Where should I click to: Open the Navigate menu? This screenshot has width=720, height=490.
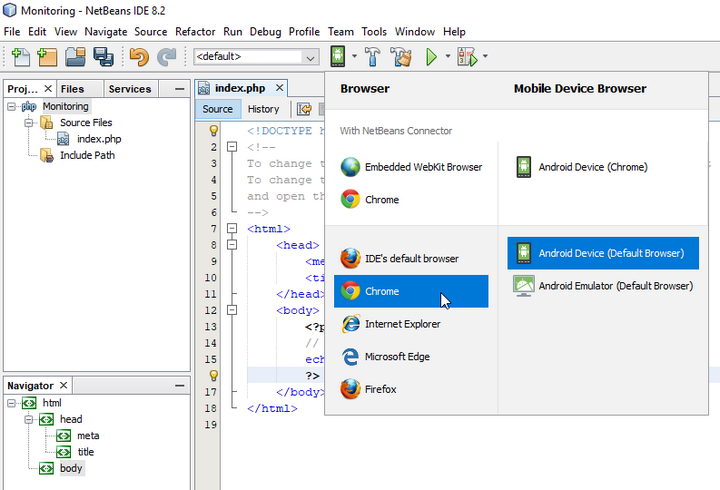(x=106, y=32)
